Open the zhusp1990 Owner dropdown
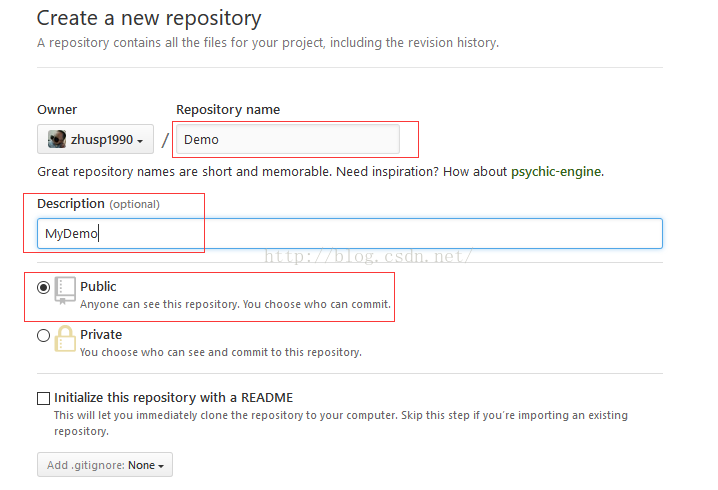 click(95, 139)
